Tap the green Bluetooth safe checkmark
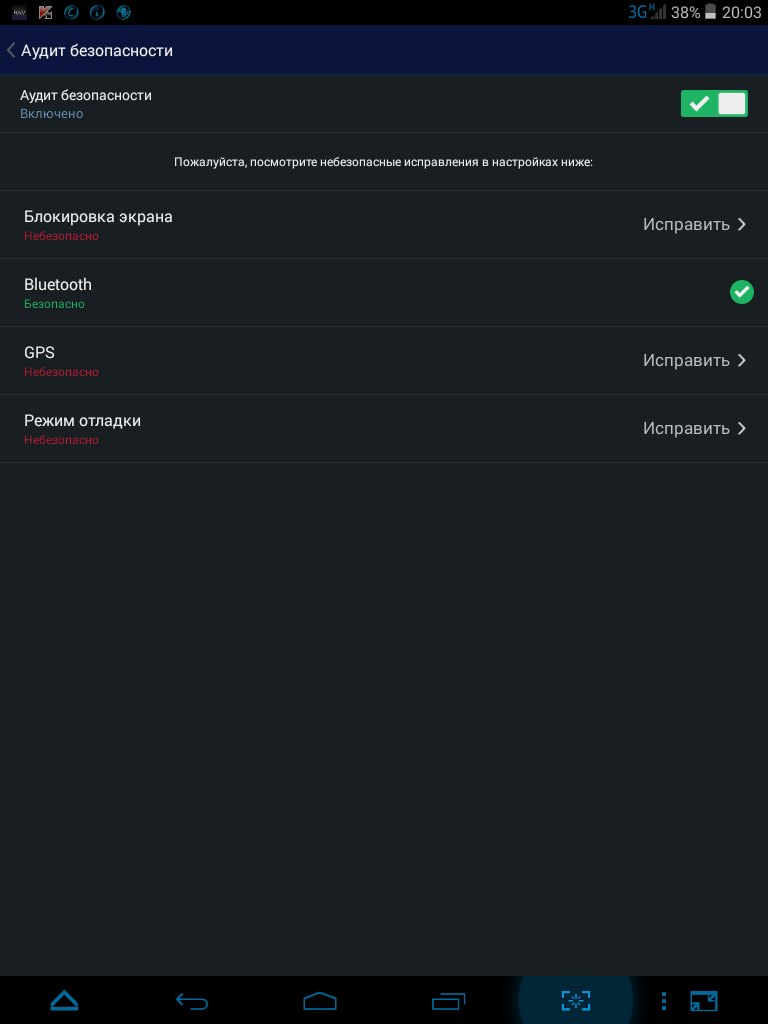768x1024 pixels. [741, 292]
